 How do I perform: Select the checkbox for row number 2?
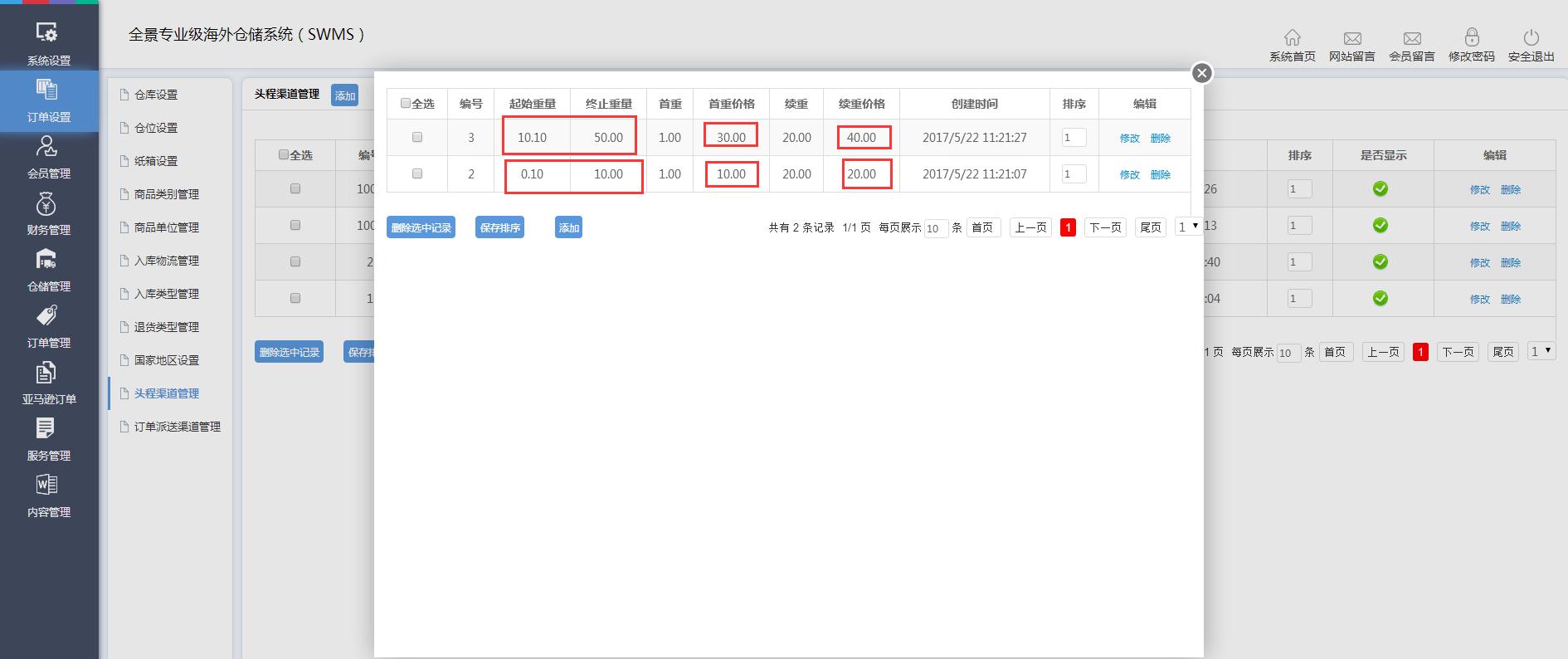(417, 174)
